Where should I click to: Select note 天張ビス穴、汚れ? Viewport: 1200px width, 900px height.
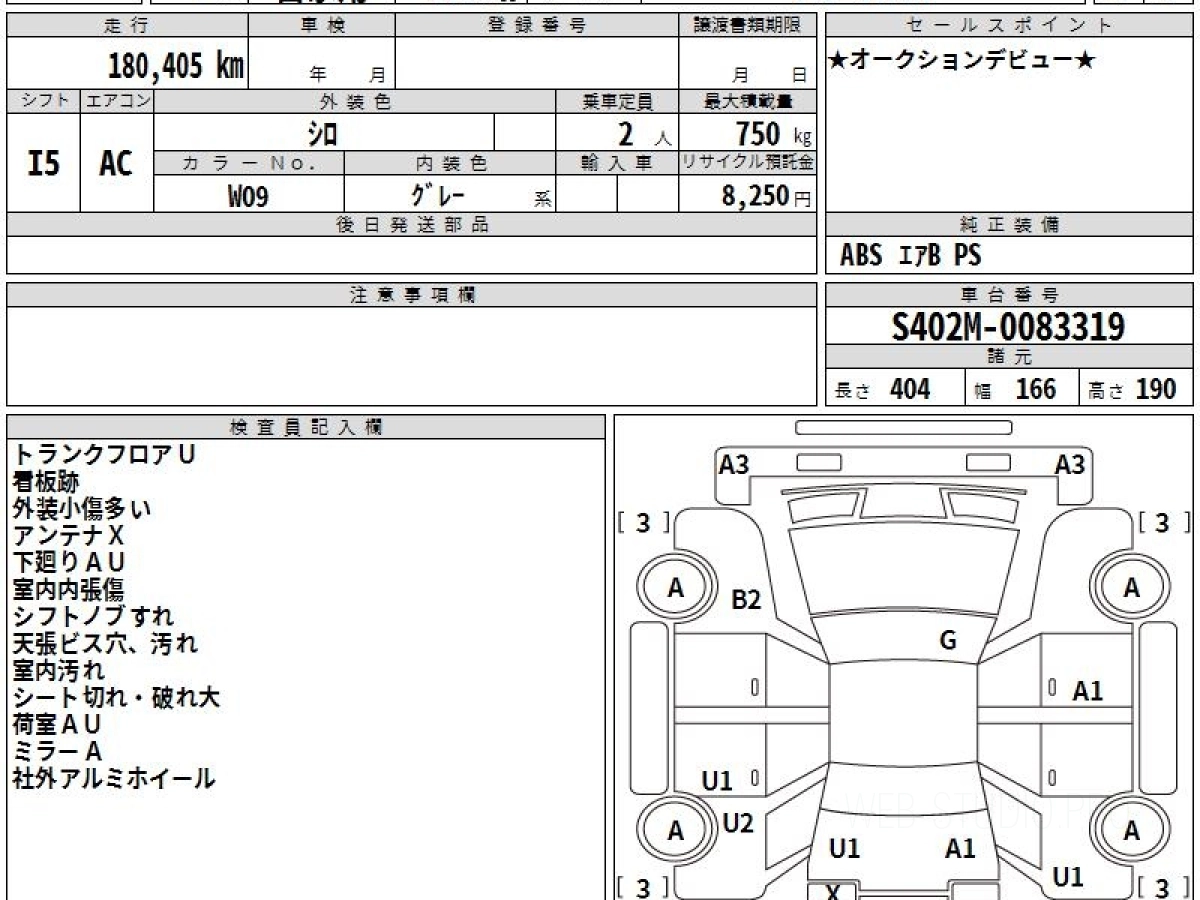(106, 643)
